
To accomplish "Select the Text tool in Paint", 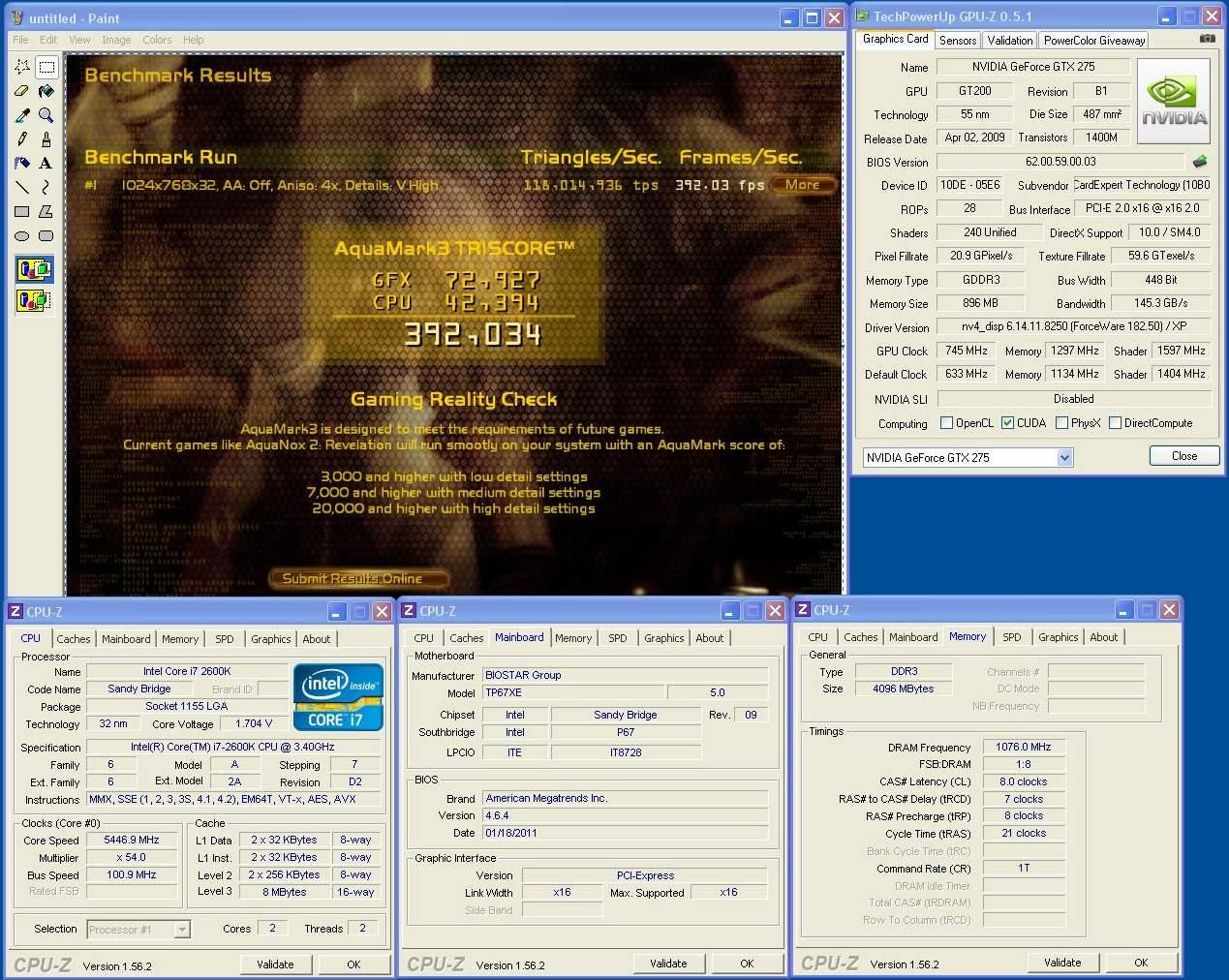I will pyautogui.click(x=46, y=163).
